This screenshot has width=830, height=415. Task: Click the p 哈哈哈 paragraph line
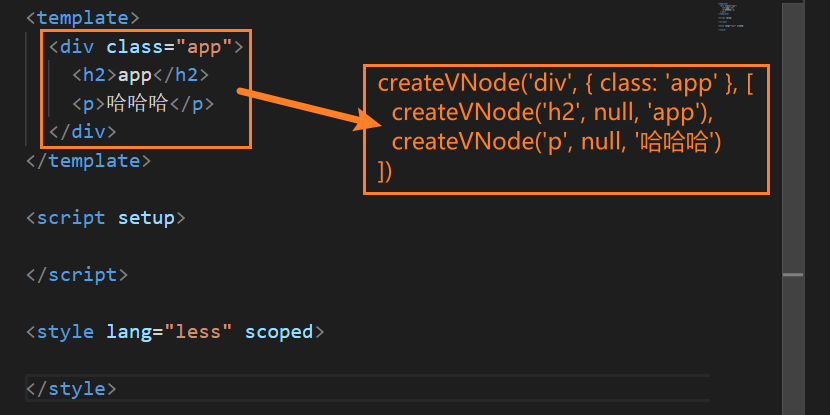(x=143, y=104)
